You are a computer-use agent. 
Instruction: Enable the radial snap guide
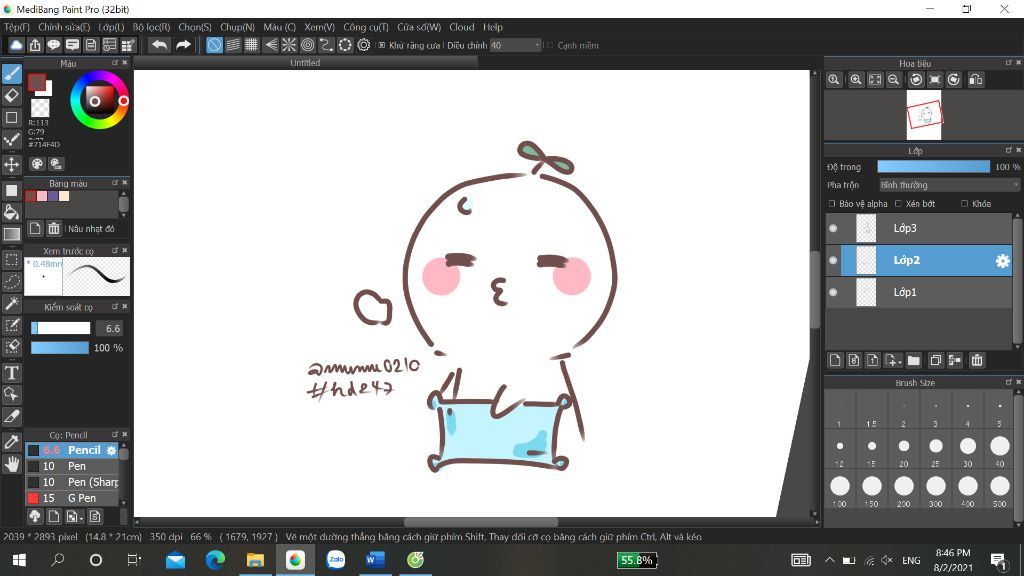click(289, 45)
